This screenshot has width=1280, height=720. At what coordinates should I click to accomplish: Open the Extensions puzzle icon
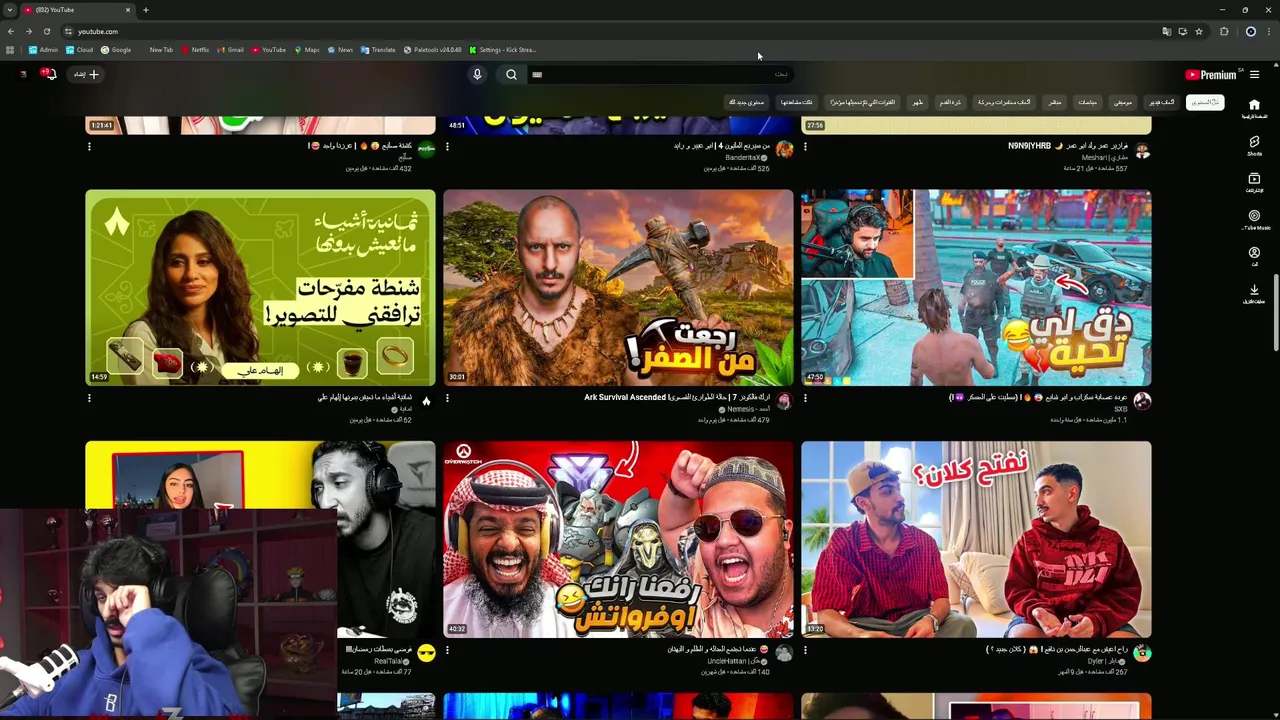tap(1224, 31)
